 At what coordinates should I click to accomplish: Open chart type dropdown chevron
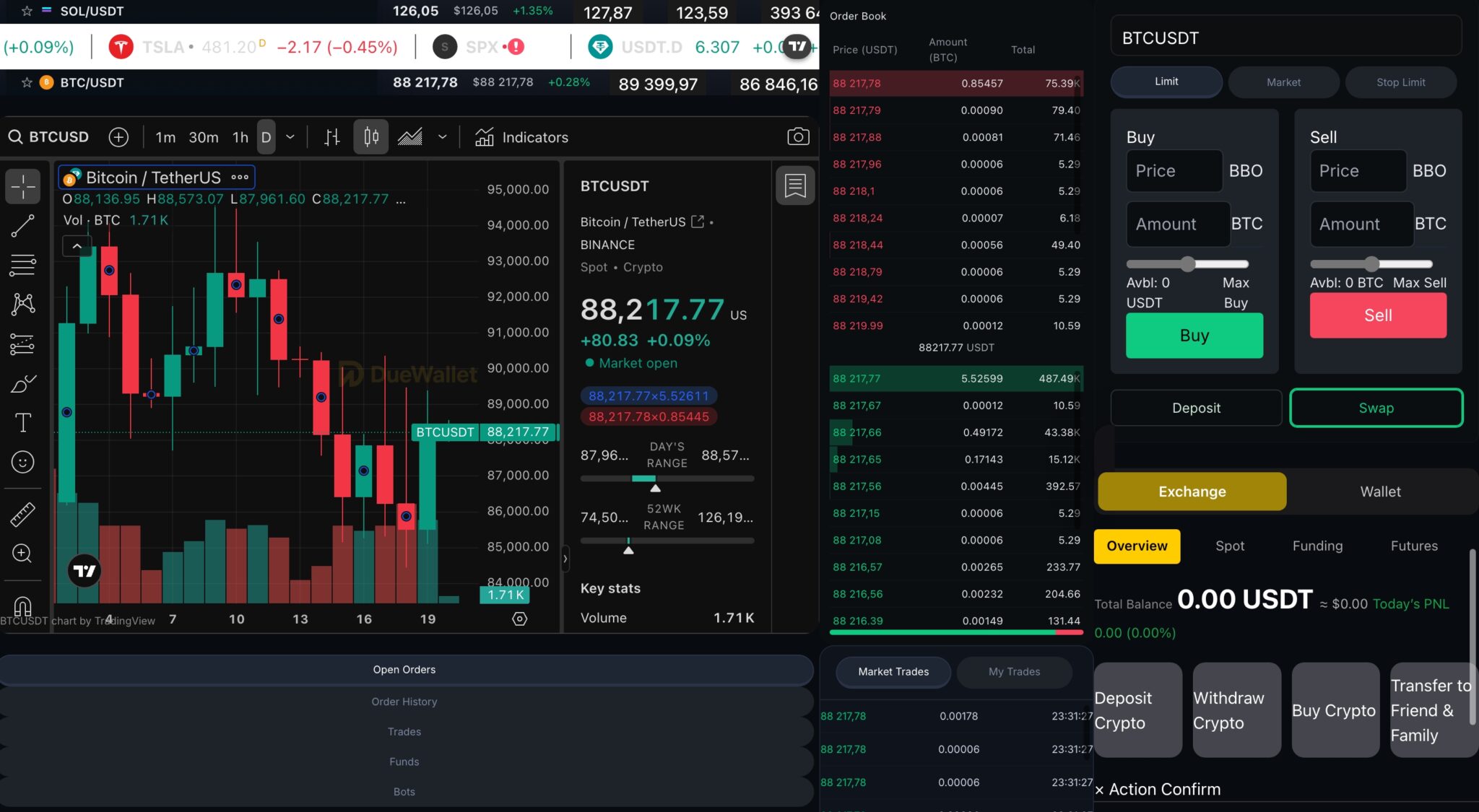click(x=443, y=137)
